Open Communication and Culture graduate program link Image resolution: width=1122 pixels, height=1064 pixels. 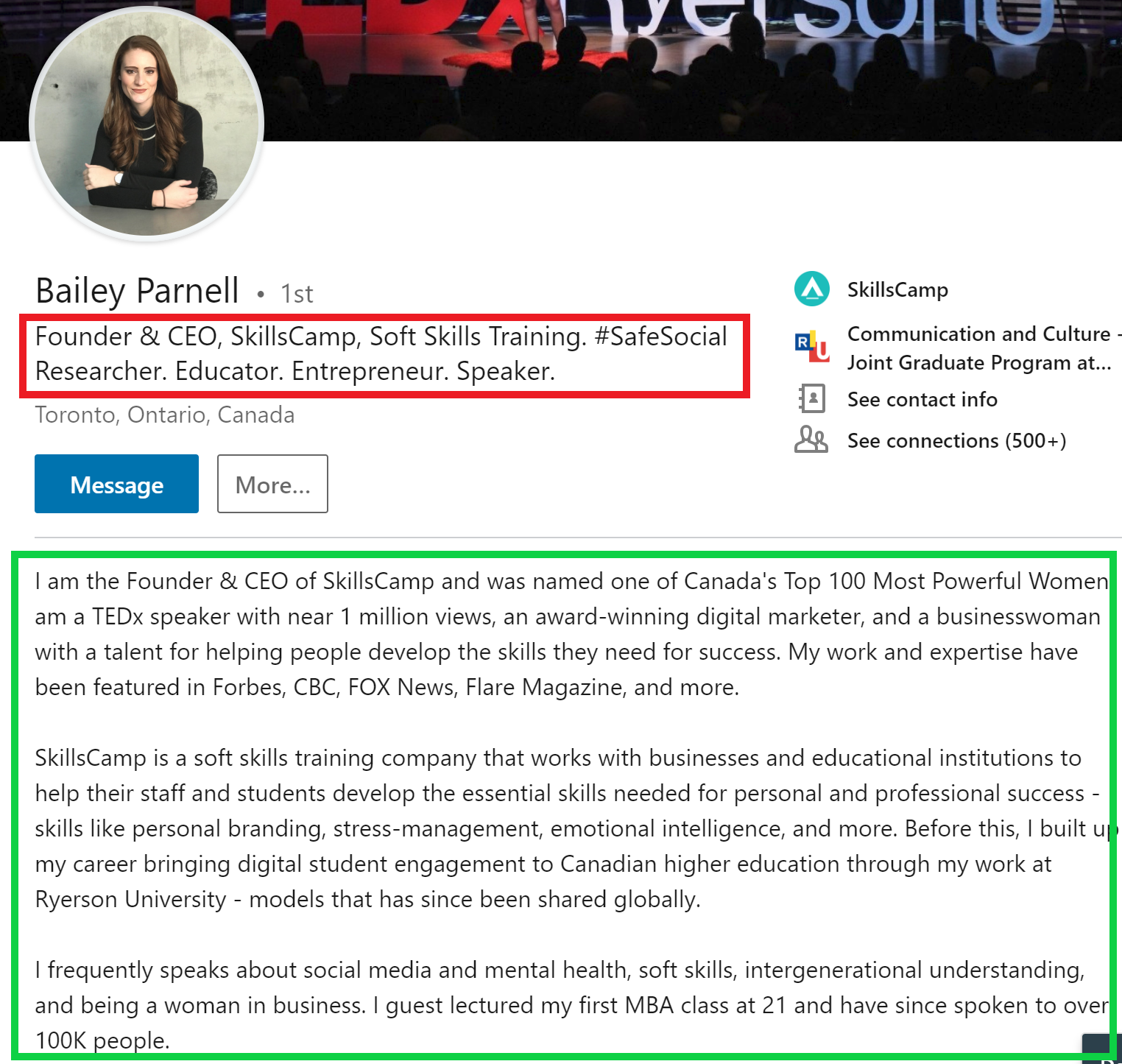984,348
